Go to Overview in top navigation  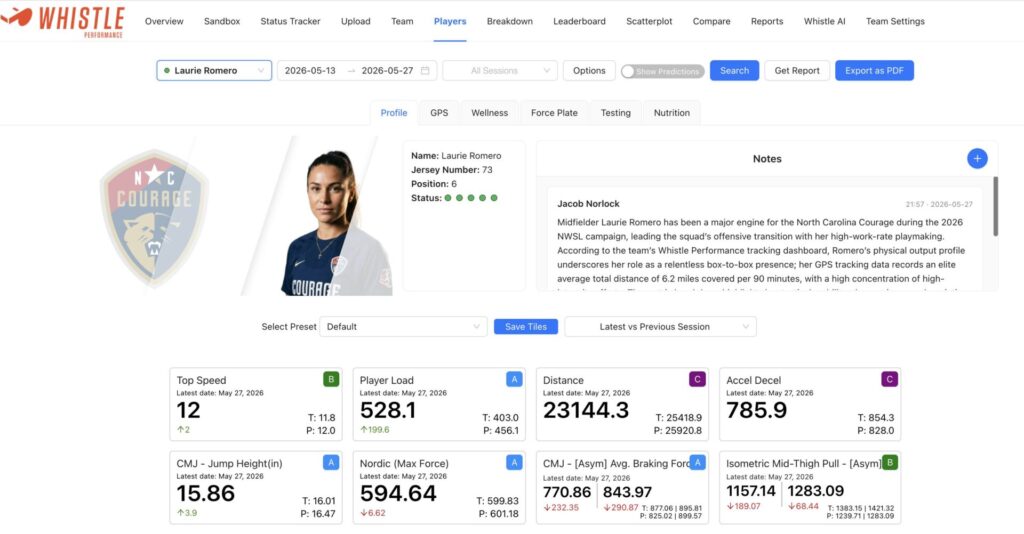(x=164, y=21)
